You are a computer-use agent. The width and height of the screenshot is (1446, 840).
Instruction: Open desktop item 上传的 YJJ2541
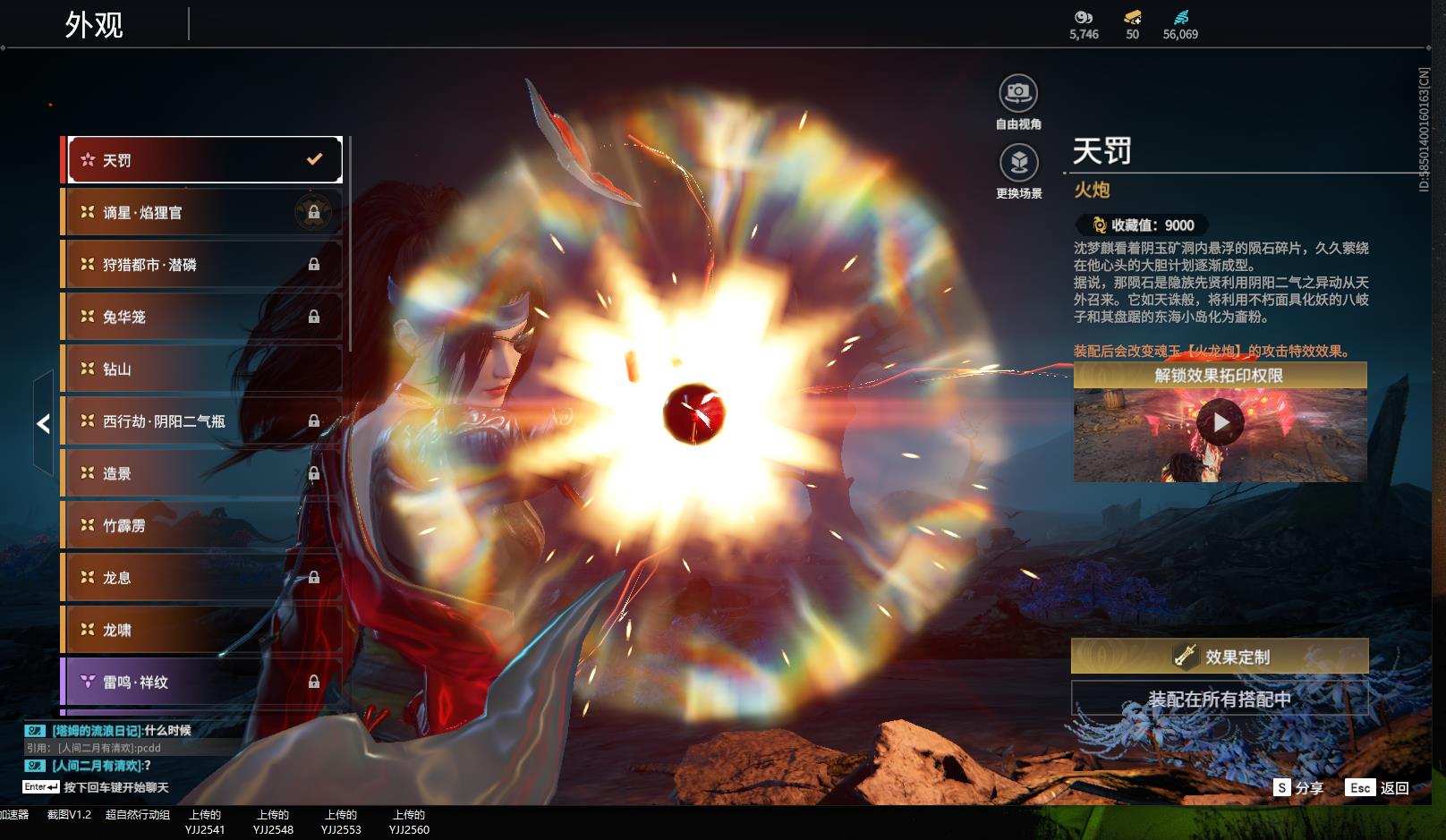(x=205, y=822)
